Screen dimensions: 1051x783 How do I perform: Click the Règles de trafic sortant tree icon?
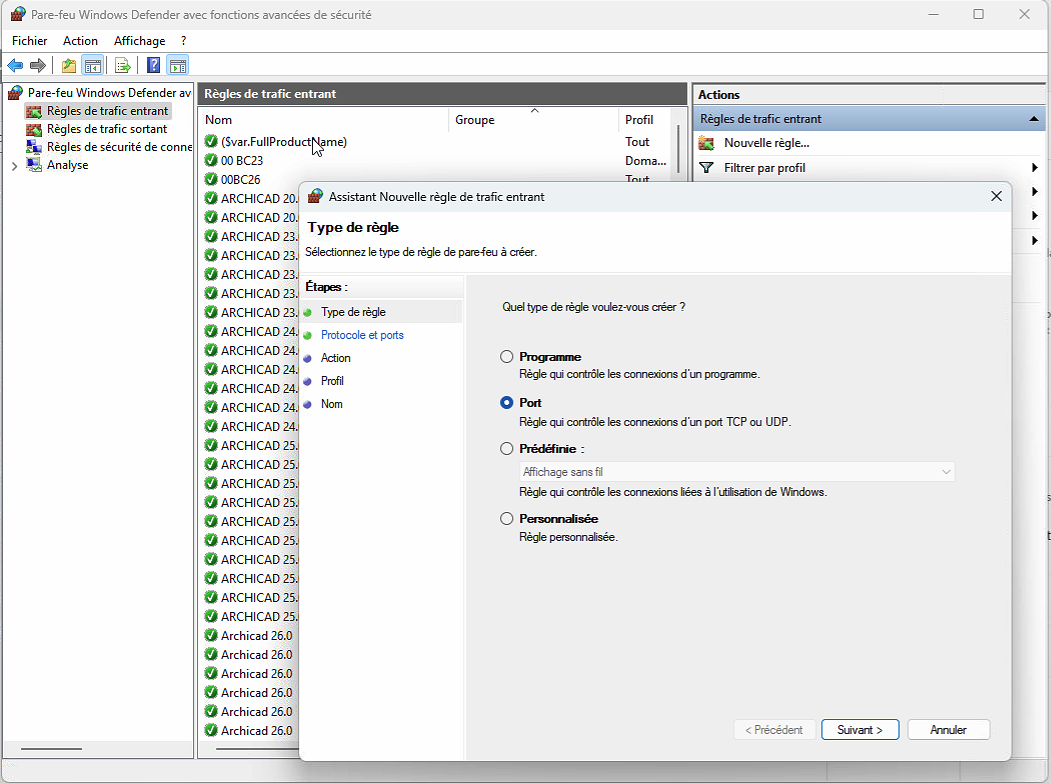point(34,129)
